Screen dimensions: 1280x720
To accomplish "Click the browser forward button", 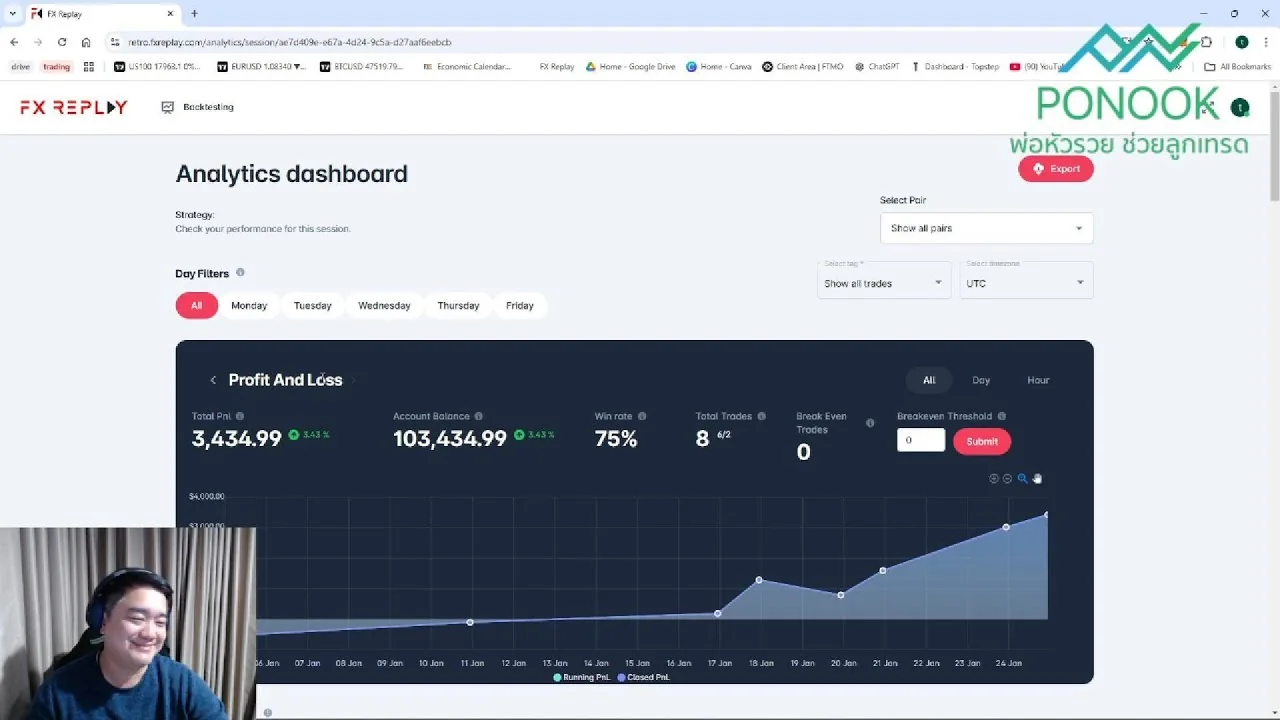I will click(38, 42).
